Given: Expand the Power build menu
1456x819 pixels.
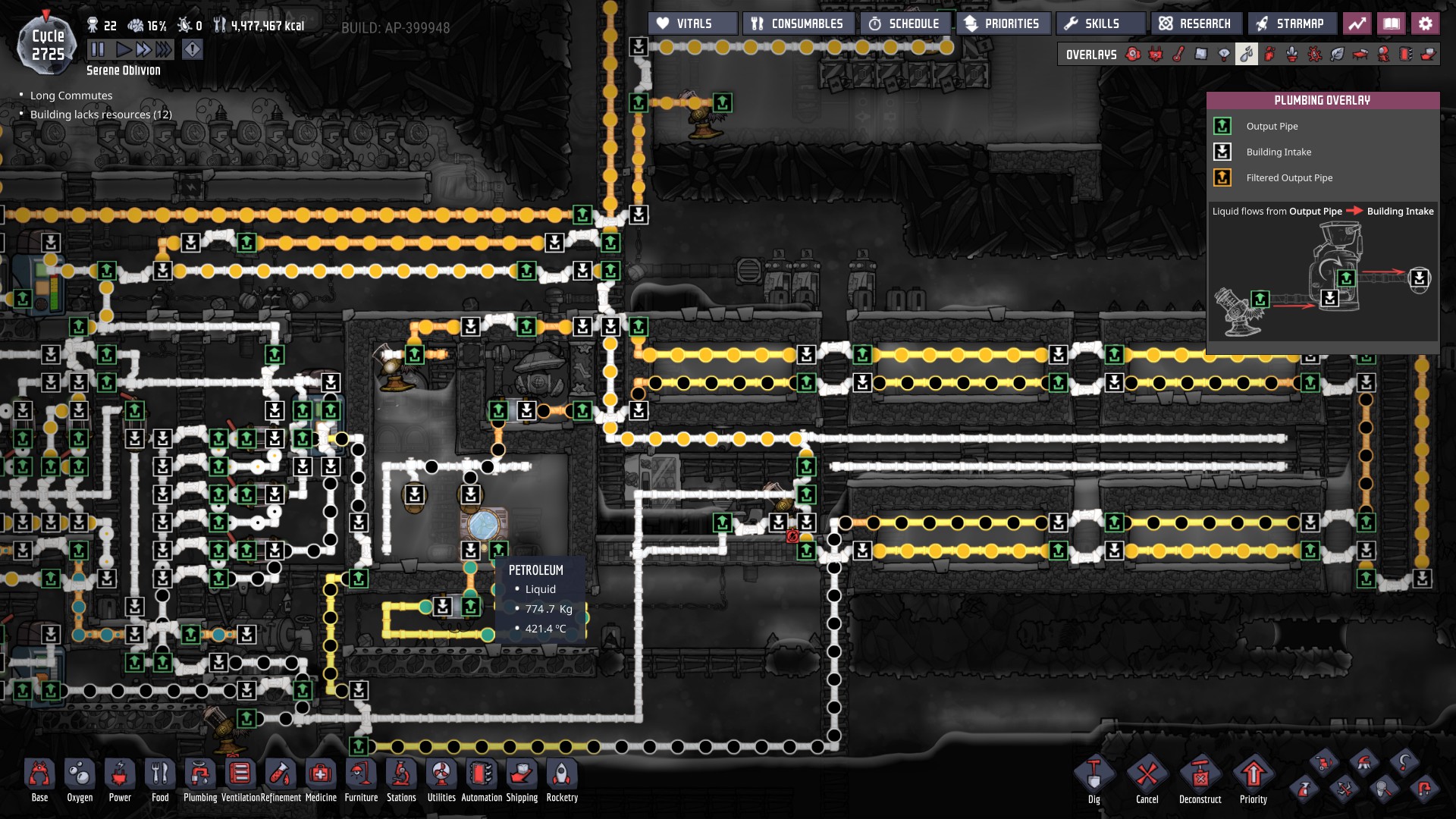Looking at the screenshot, I should 120,775.
